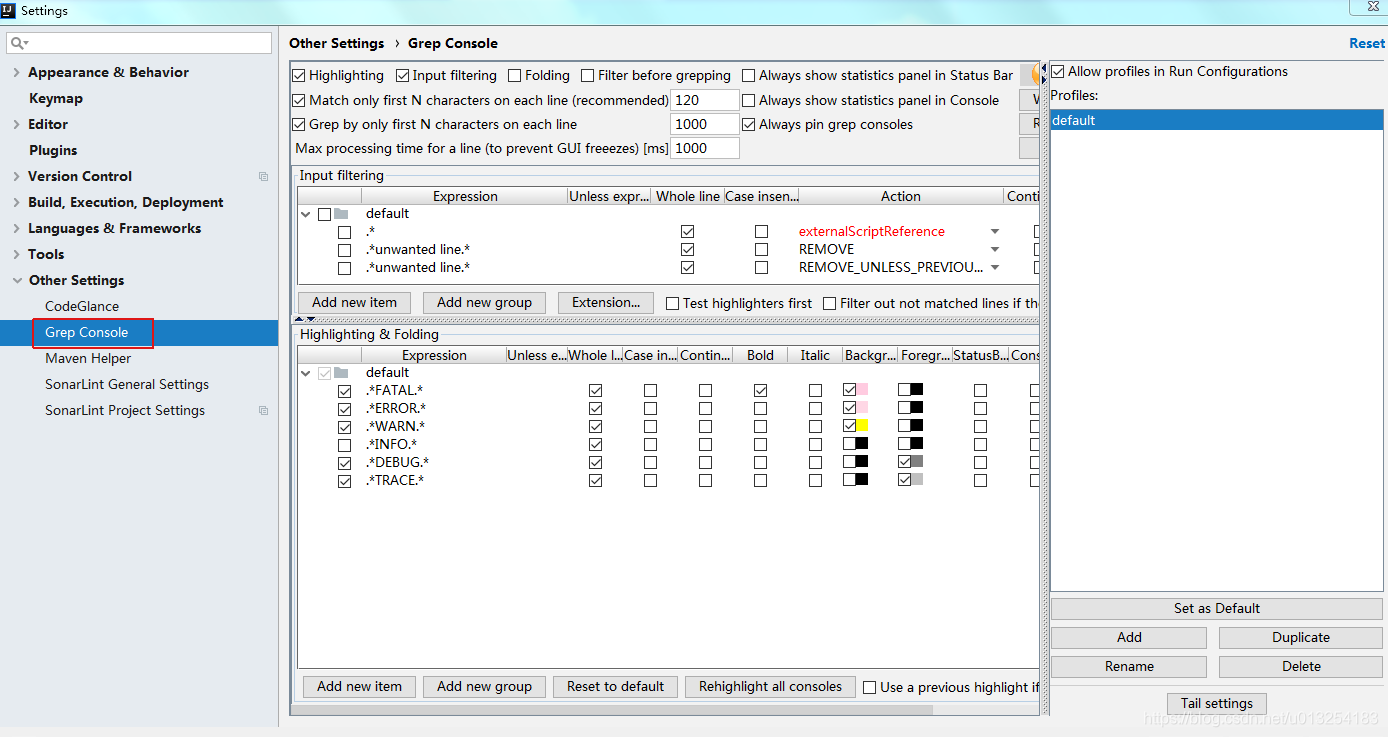1388x737 pixels.
Task: Enable Filter before grepping
Action: pos(588,75)
